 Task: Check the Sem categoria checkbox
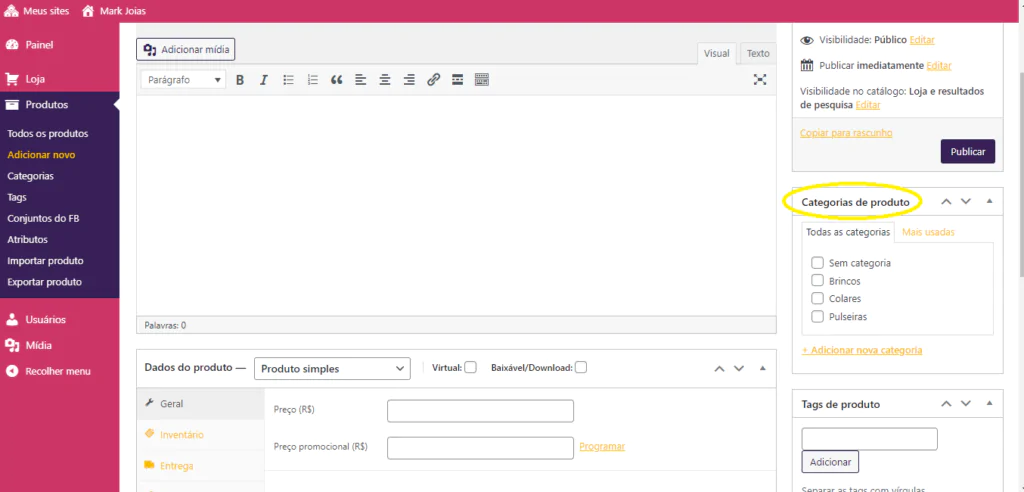tap(817, 263)
